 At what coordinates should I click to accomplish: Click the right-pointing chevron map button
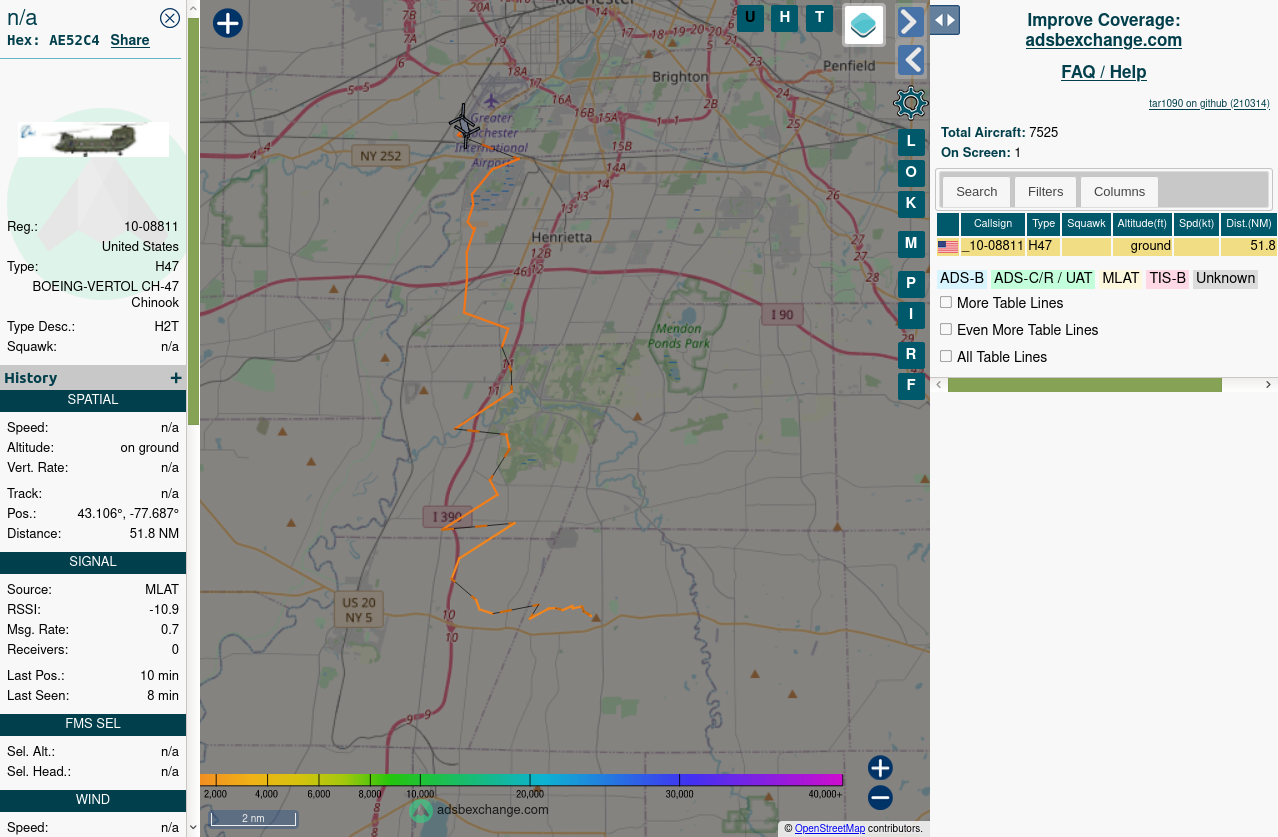click(910, 21)
